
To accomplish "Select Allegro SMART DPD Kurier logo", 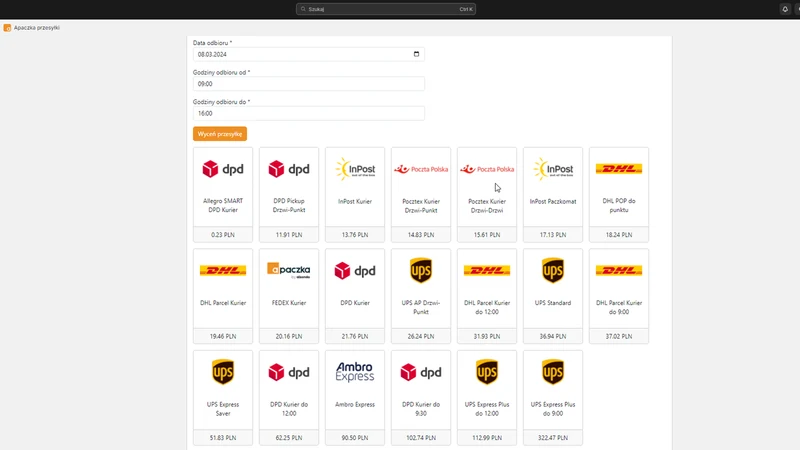I will (x=223, y=169).
